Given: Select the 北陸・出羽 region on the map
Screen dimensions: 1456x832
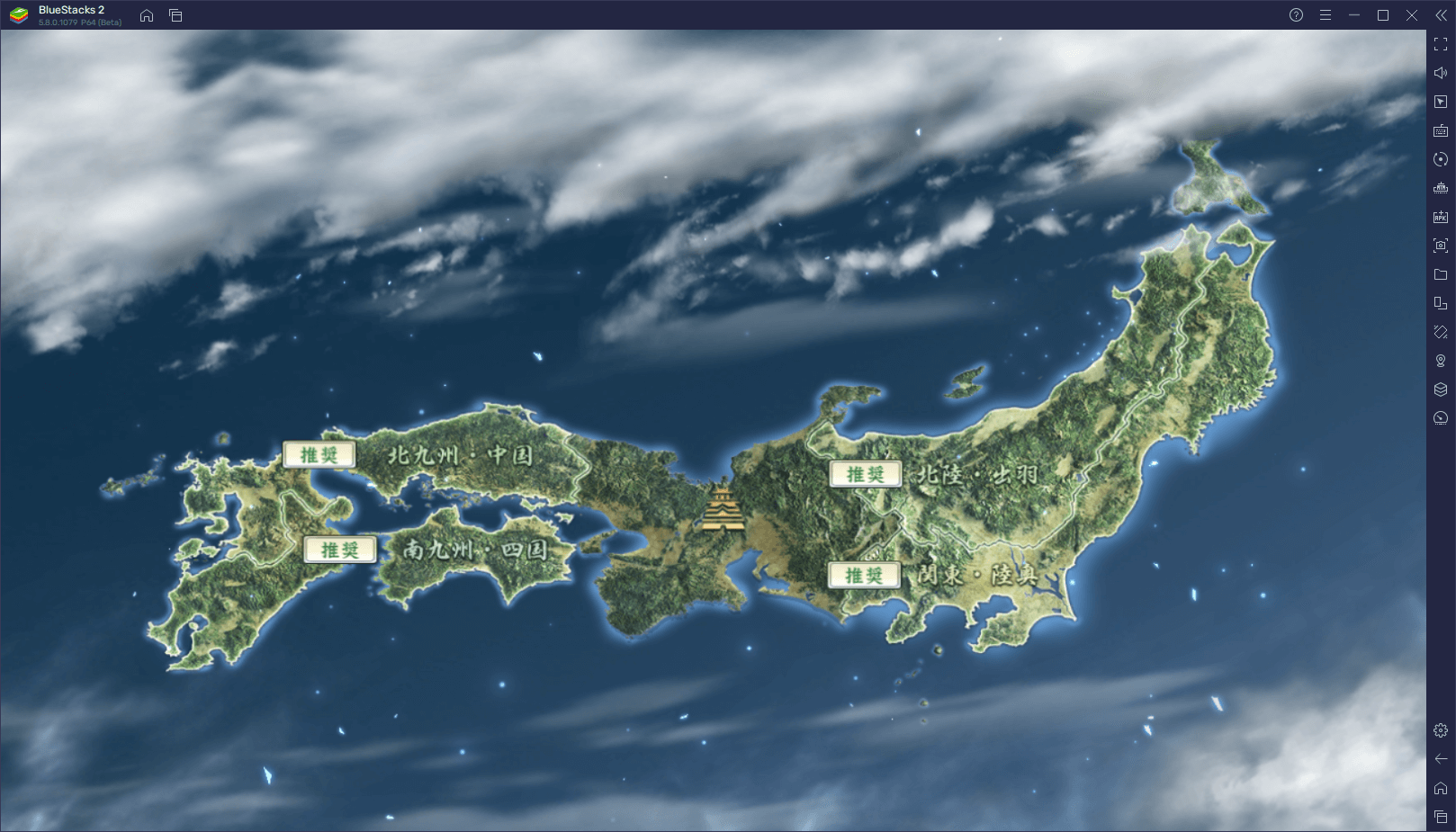Looking at the screenshot, I should (978, 474).
